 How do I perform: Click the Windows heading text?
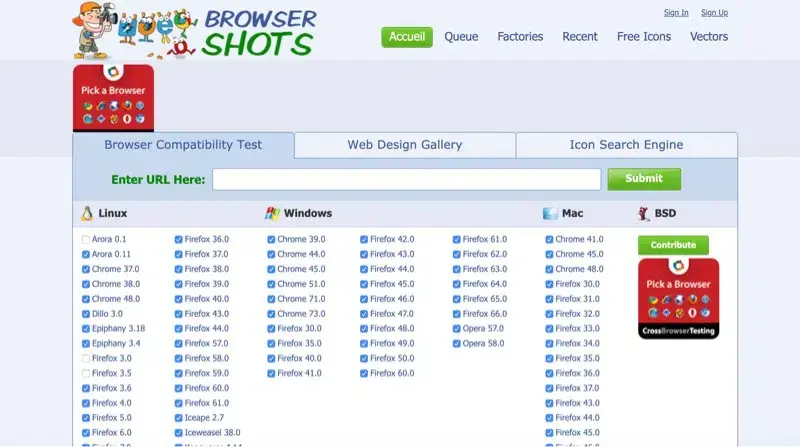pos(308,213)
